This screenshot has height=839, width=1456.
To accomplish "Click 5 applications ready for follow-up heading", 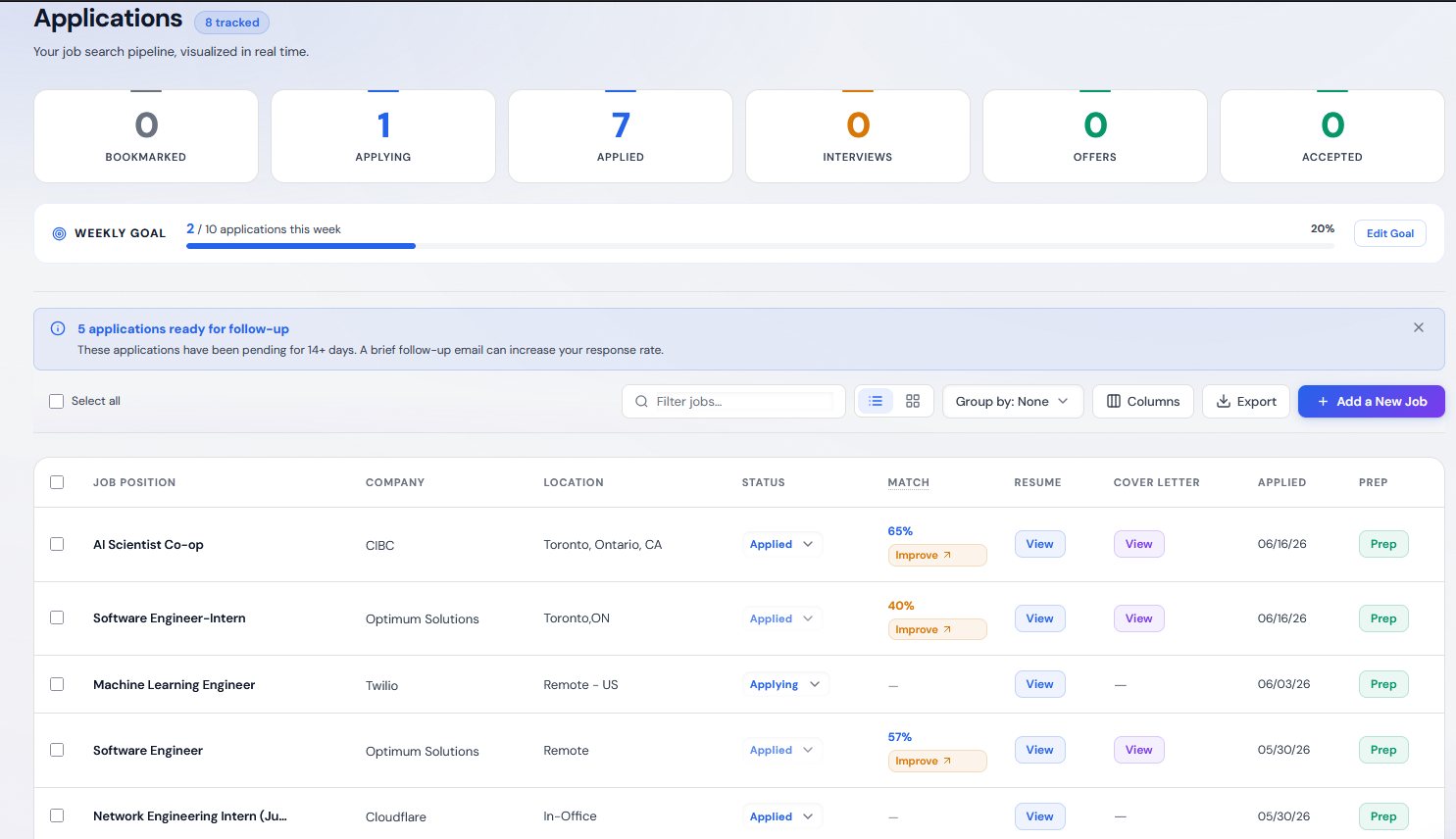I will click(x=183, y=328).
